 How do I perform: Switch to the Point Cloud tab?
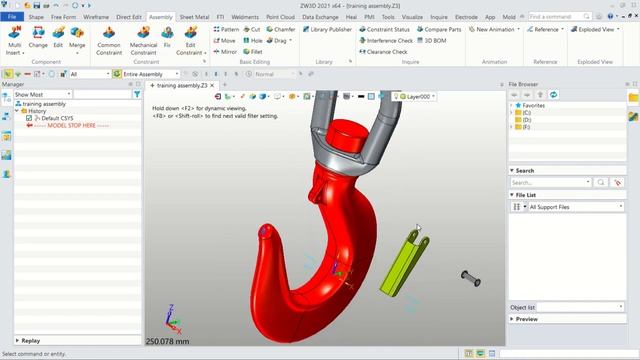click(x=280, y=17)
